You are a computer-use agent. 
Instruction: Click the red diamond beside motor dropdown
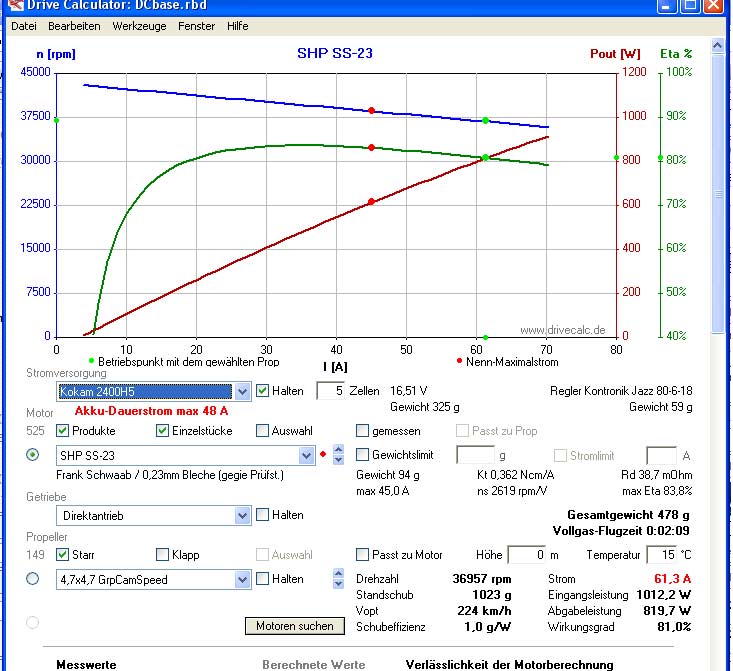323,455
